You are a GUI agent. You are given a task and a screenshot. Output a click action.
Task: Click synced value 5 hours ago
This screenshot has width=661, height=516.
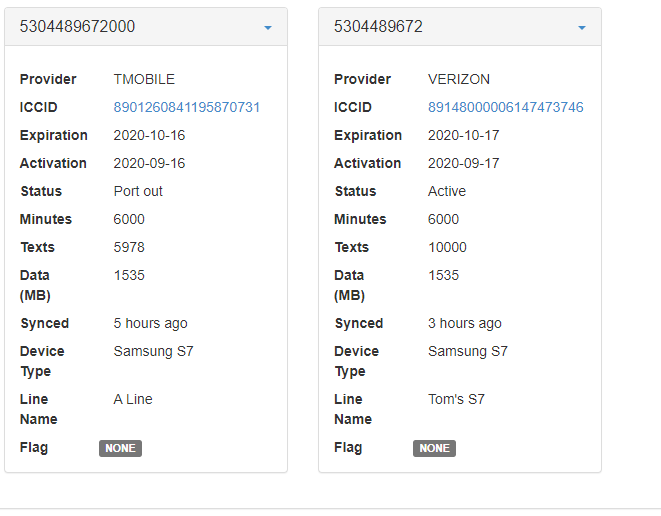tap(150, 323)
